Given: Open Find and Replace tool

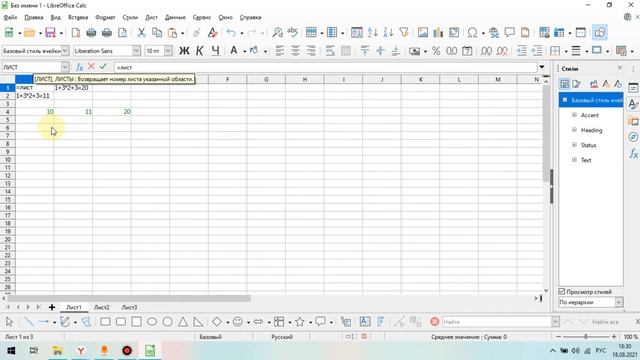Looking at the screenshot, I should point(278,33).
